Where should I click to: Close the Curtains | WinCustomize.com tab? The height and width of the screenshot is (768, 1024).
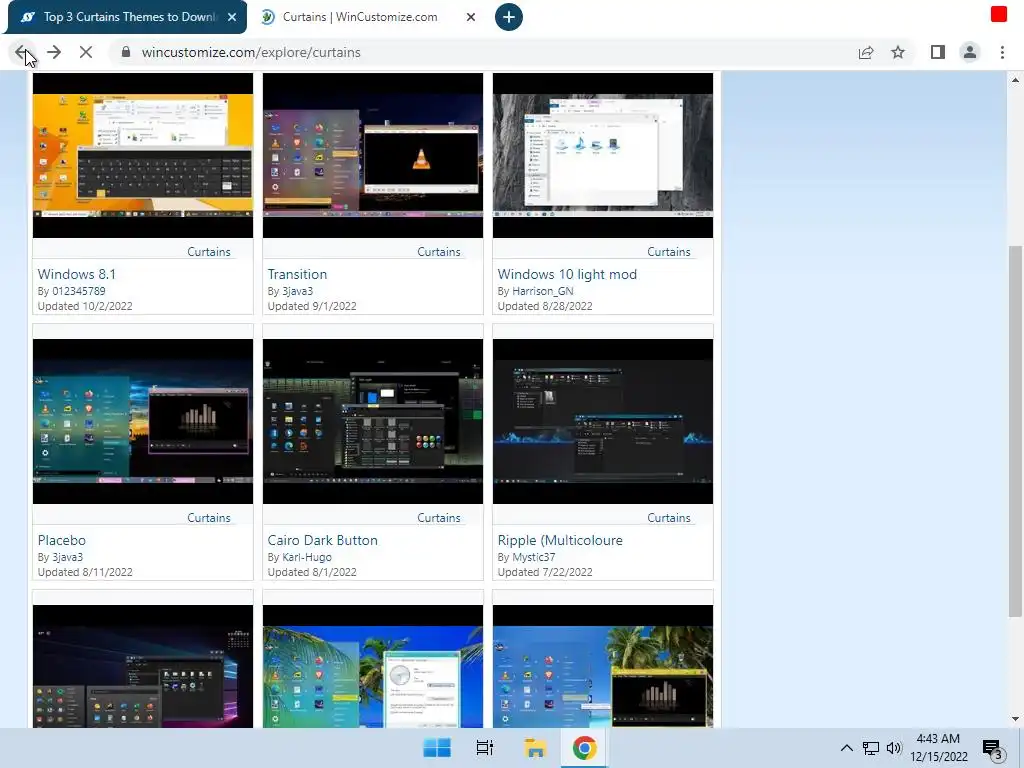coord(471,17)
